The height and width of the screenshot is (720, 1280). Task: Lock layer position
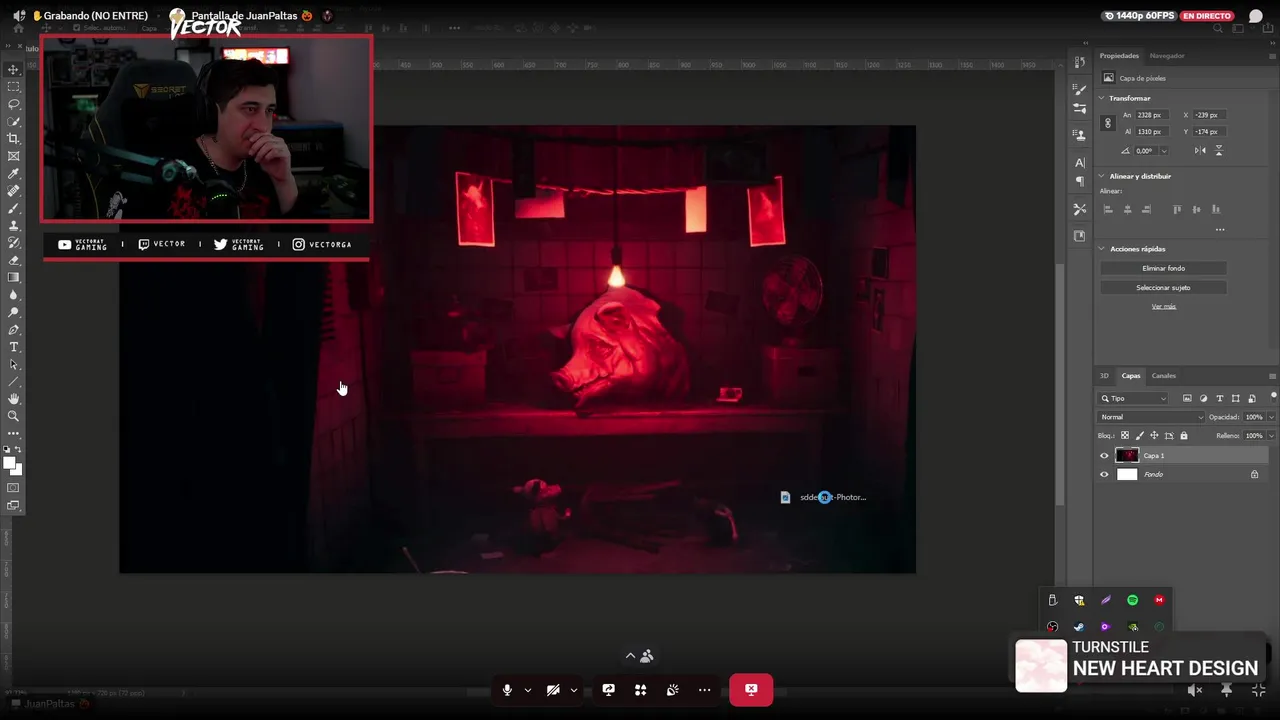coord(1154,436)
